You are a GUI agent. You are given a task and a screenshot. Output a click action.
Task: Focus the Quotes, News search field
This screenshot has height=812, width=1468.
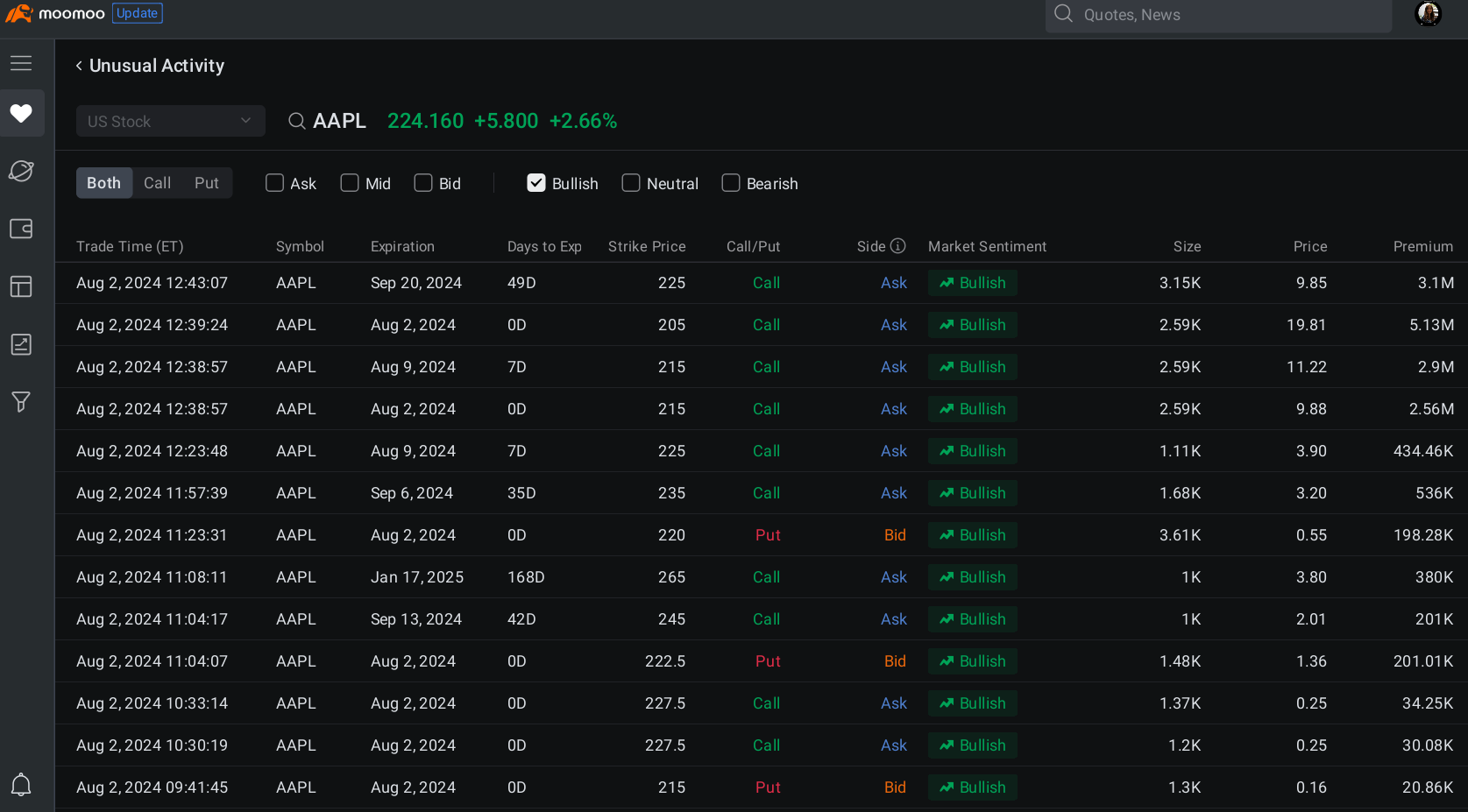(1218, 15)
